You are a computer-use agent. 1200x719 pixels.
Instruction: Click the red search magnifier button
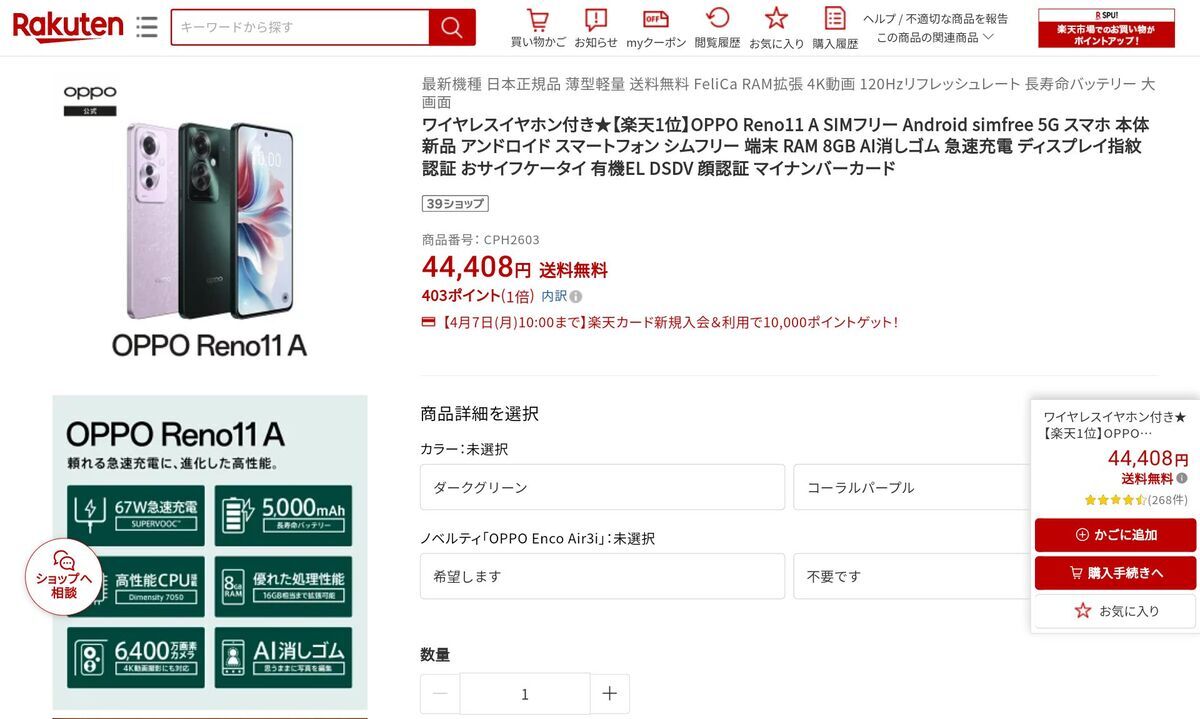pyautogui.click(x=452, y=27)
